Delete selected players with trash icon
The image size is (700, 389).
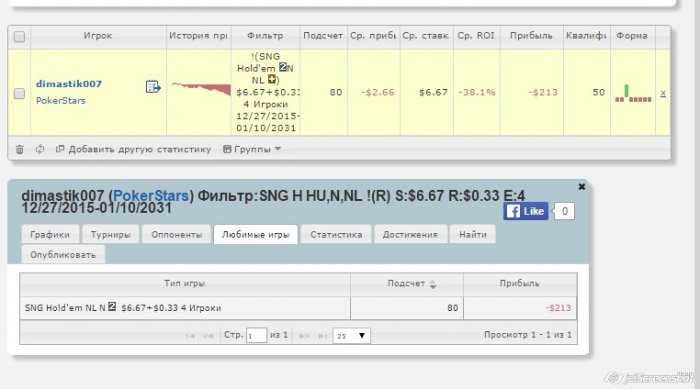20,149
